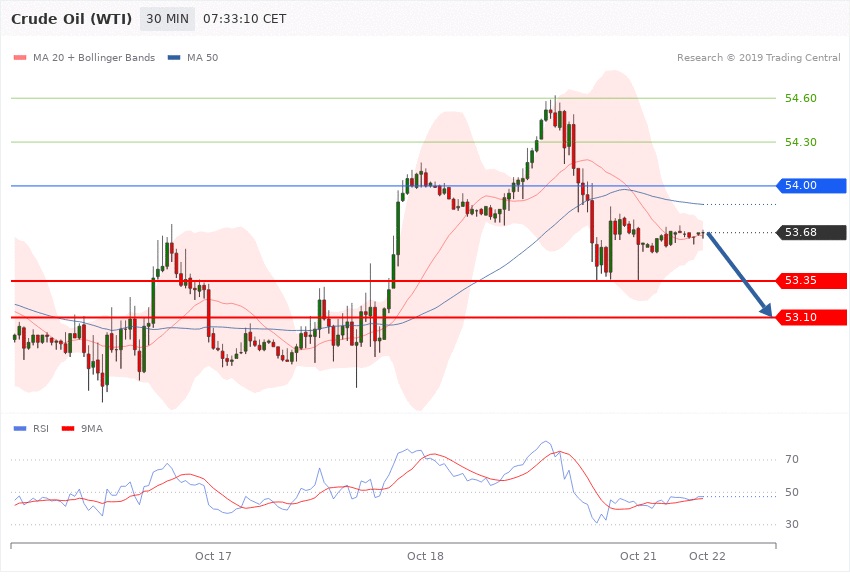The width and height of the screenshot is (850, 576).
Task: Click the pink MA 20 legend swatch
Action: (x=20, y=58)
